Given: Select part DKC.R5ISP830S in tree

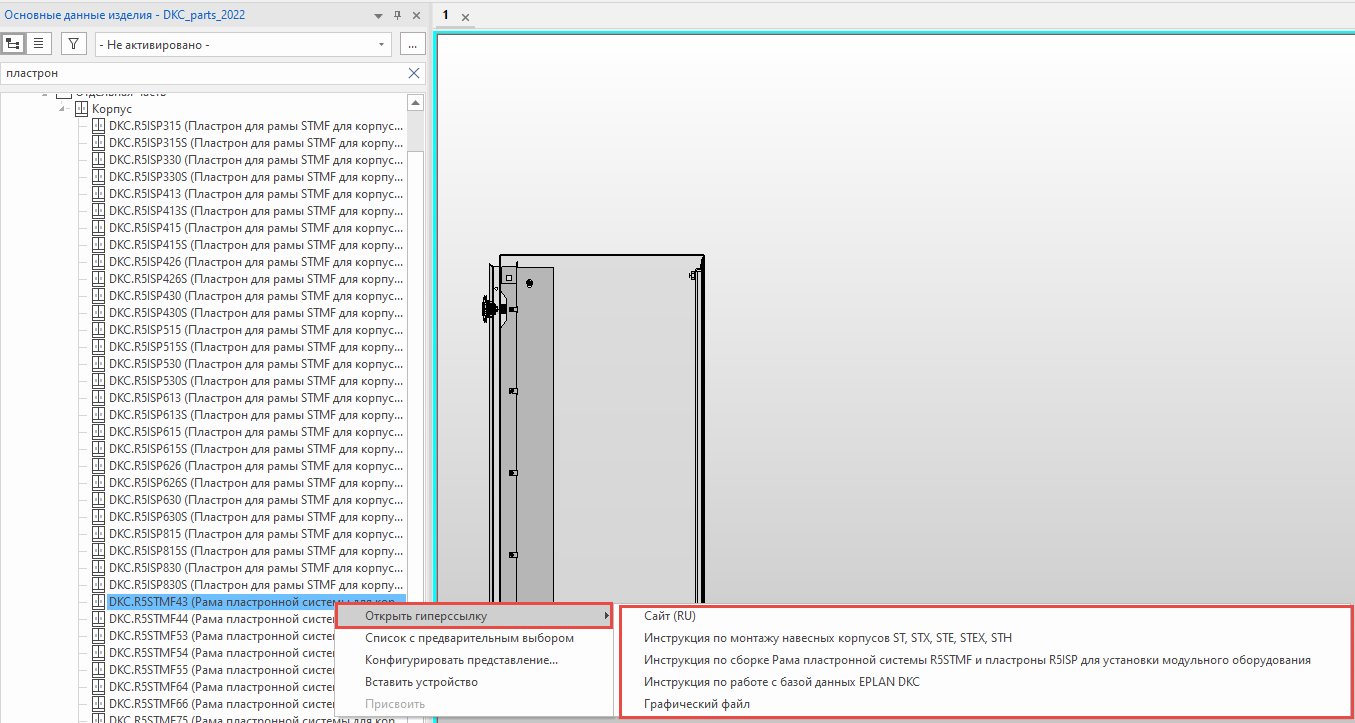Looking at the screenshot, I should click(256, 585).
